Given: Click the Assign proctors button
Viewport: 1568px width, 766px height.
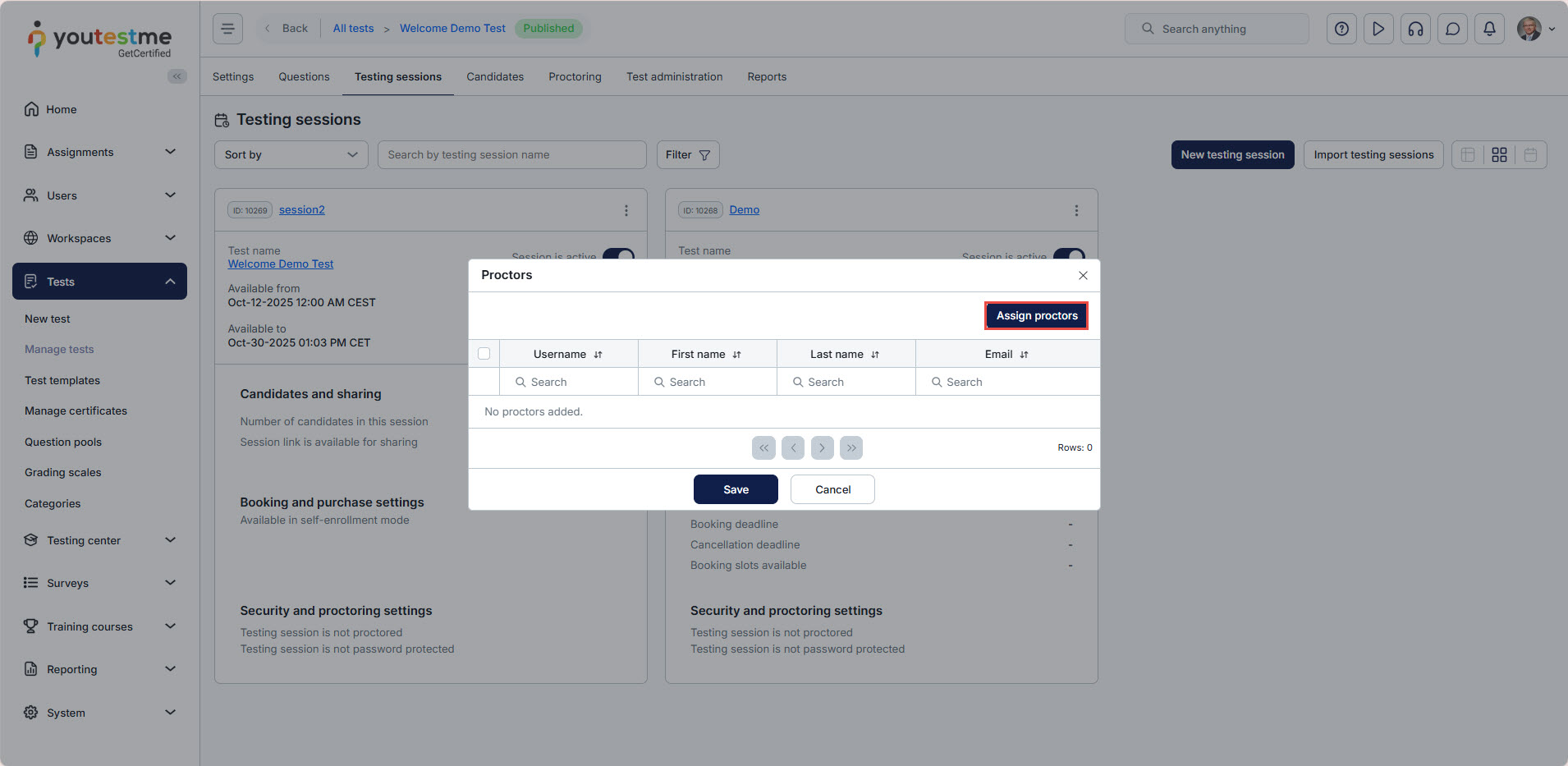Looking at the screenshot, I should (1036, 316).
